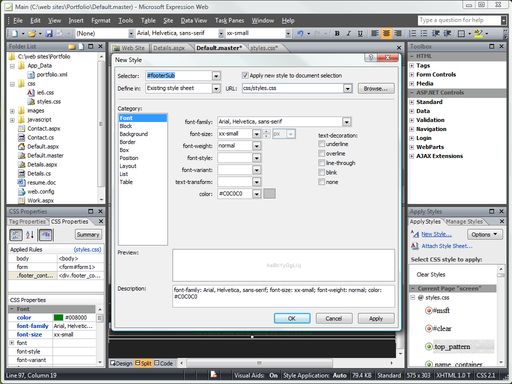This screenshot has height=384, width=512.
Task: Click new page icon in Folder List
Action: (x=81, y=46)
